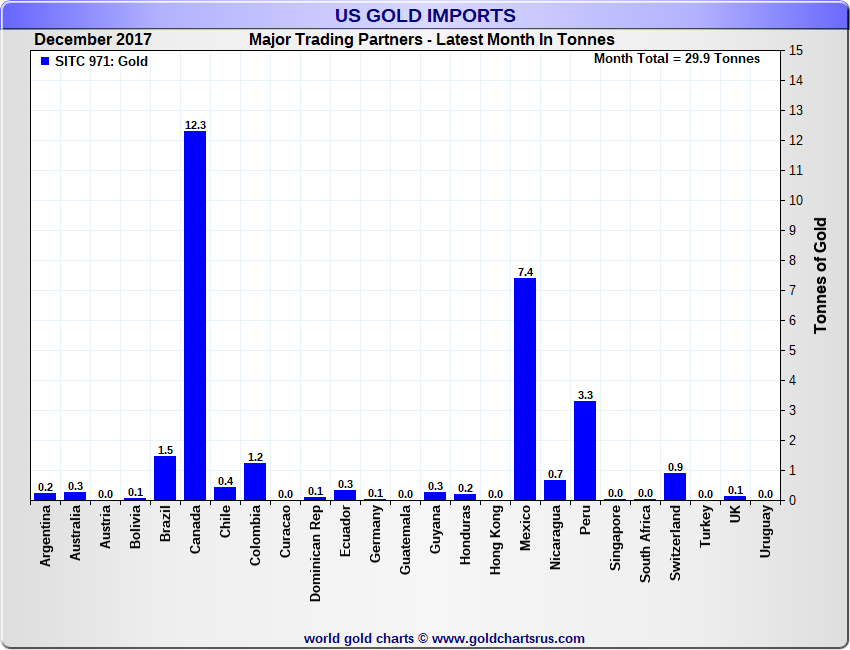The image size is (850, 650).
Task: Click the 'Austria' axis label
Action: [105, 526]
